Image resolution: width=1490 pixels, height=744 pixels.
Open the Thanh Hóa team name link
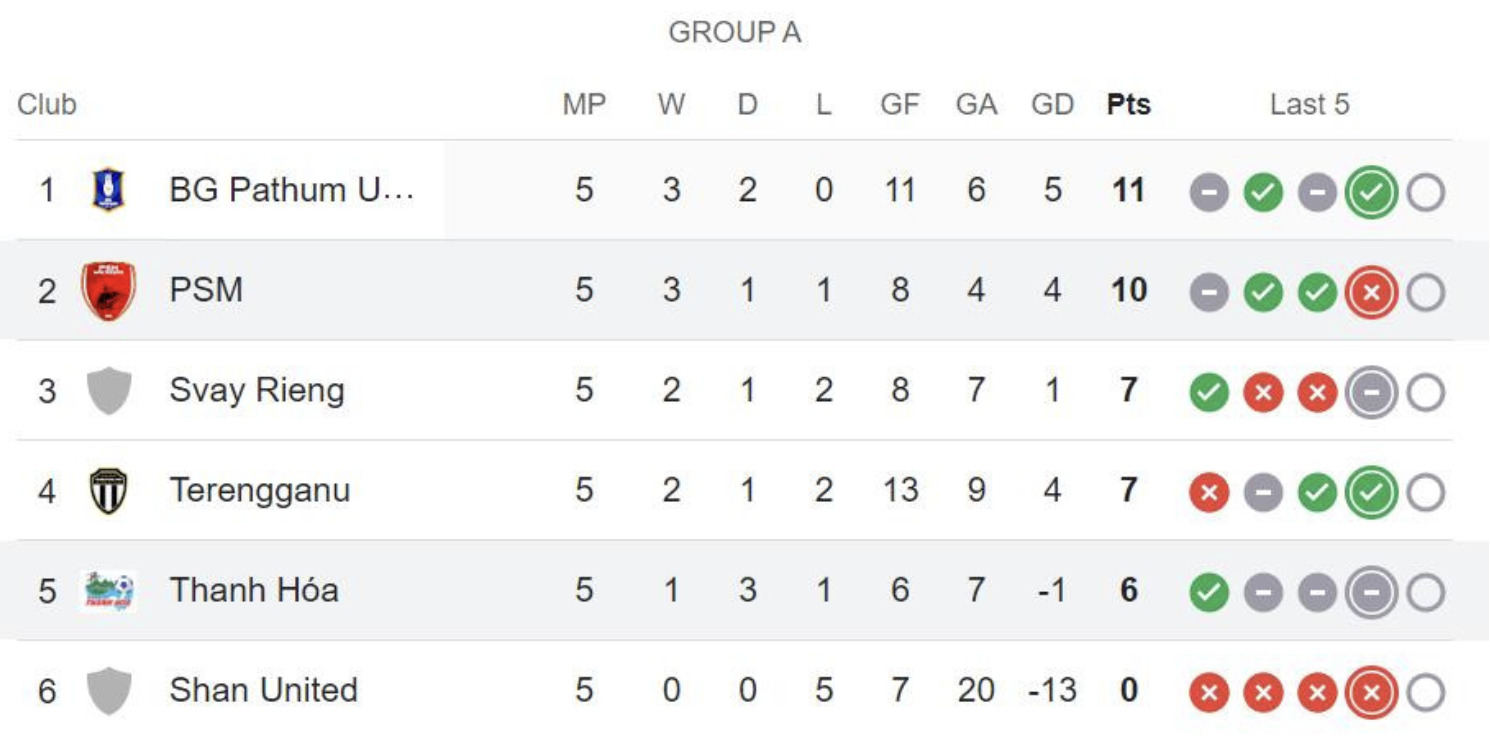pyautogui.click(x=254, y=590)
